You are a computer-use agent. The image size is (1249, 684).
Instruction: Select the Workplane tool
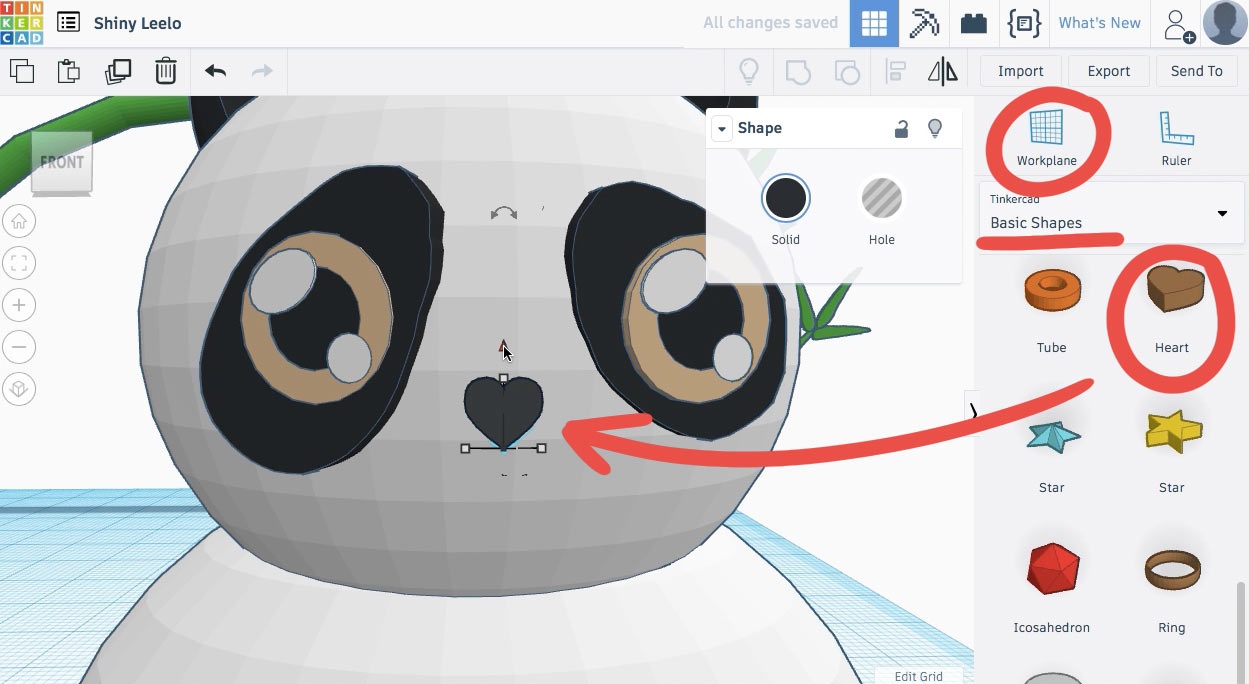coord(1046,138)
